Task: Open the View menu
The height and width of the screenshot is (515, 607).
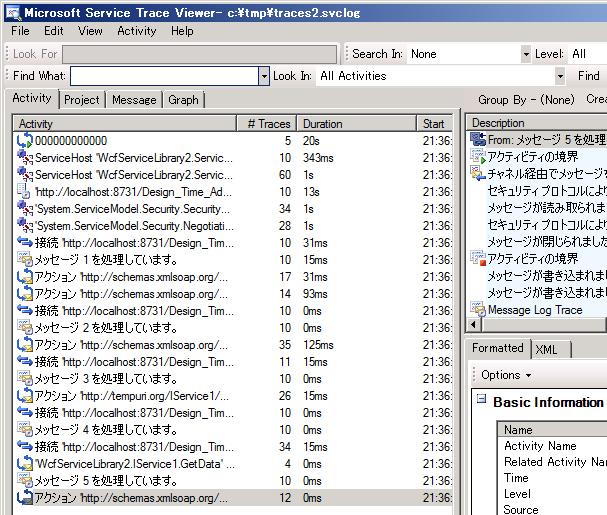Action: click(90, 31)
